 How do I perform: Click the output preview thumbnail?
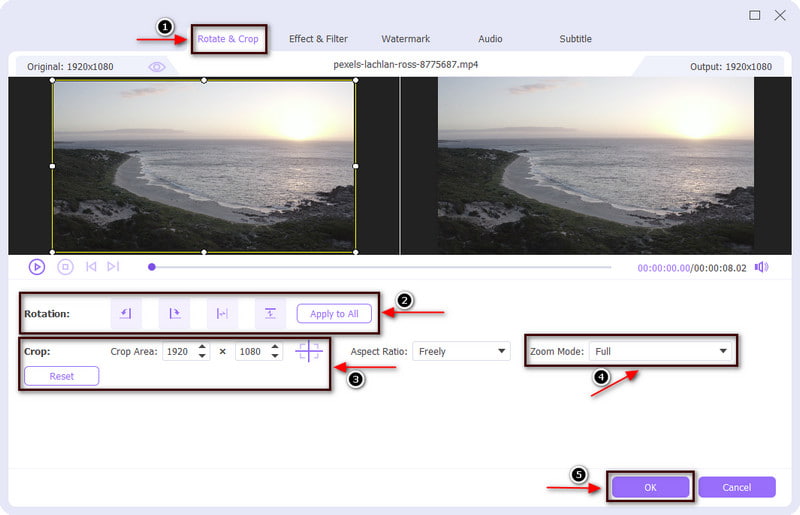[596, 165]
